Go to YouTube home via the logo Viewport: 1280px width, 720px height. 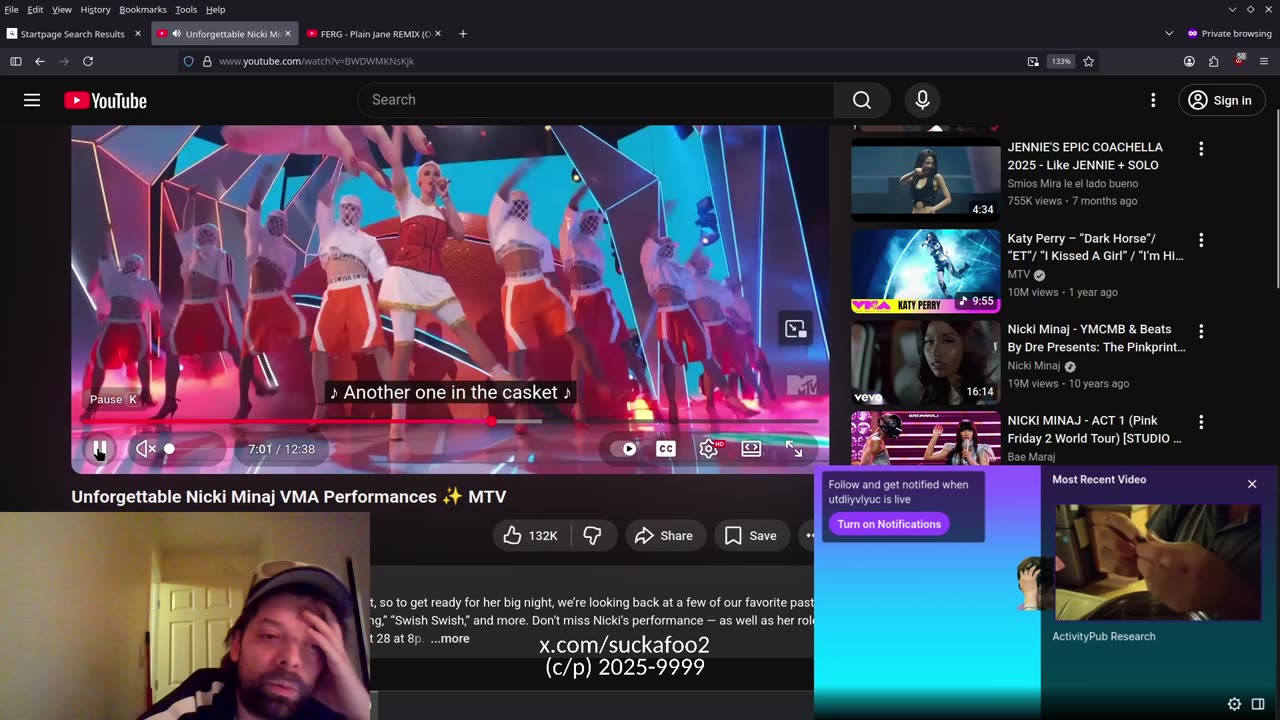point(105,100)
